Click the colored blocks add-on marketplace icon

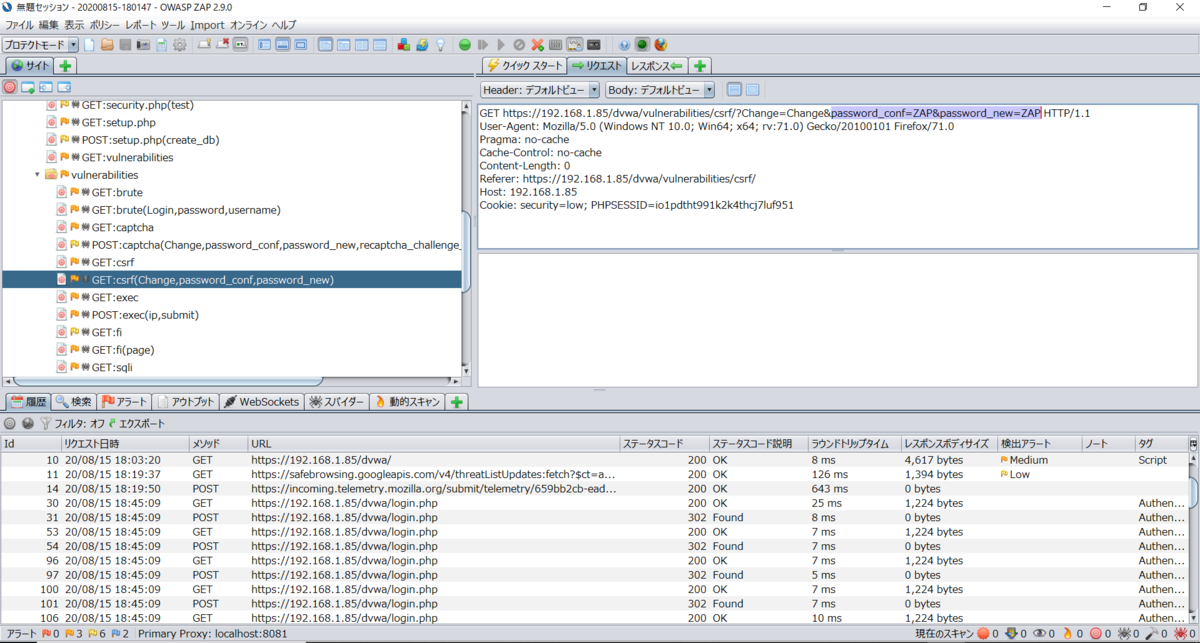[404, 45]
